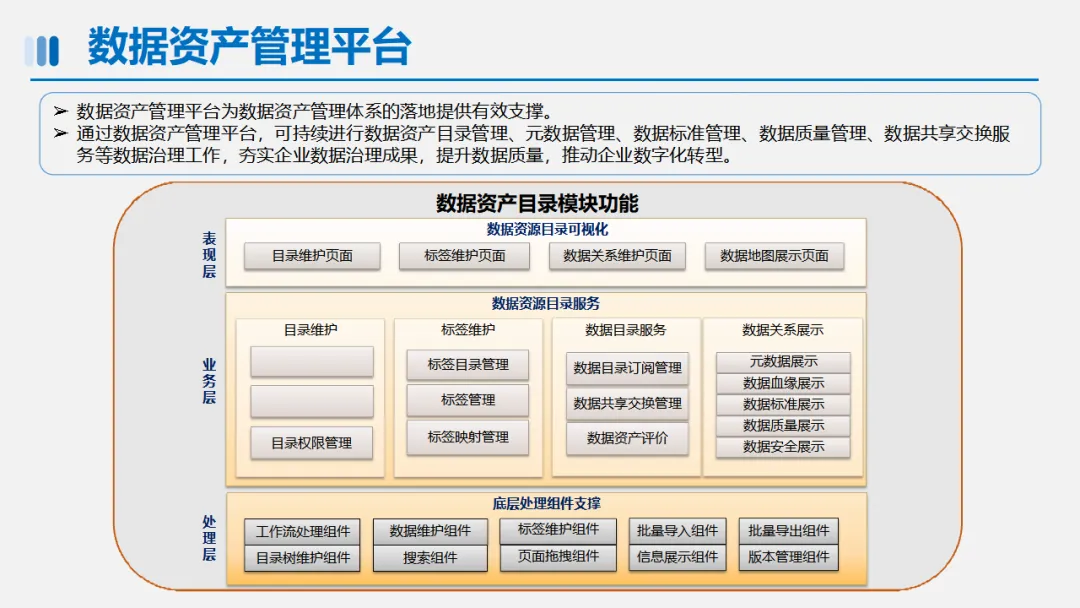The width and height of the screenshot is (1080, 608).
Task: Click the 工作流处理组件 box
Action: click(x=302, y=532)
